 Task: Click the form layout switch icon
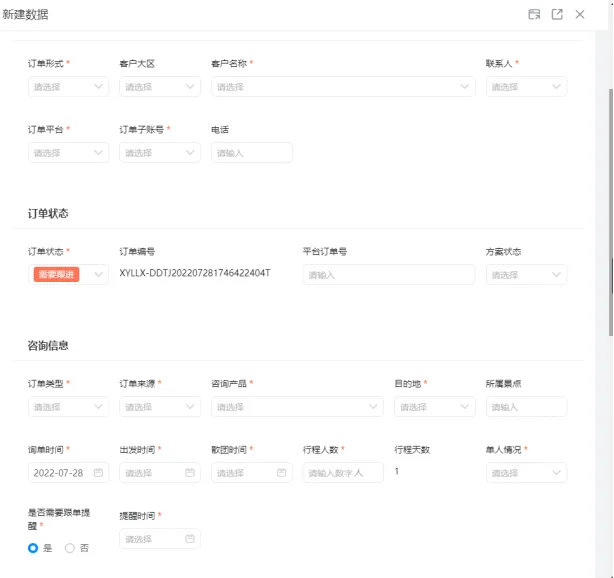(x=534, y=14)
